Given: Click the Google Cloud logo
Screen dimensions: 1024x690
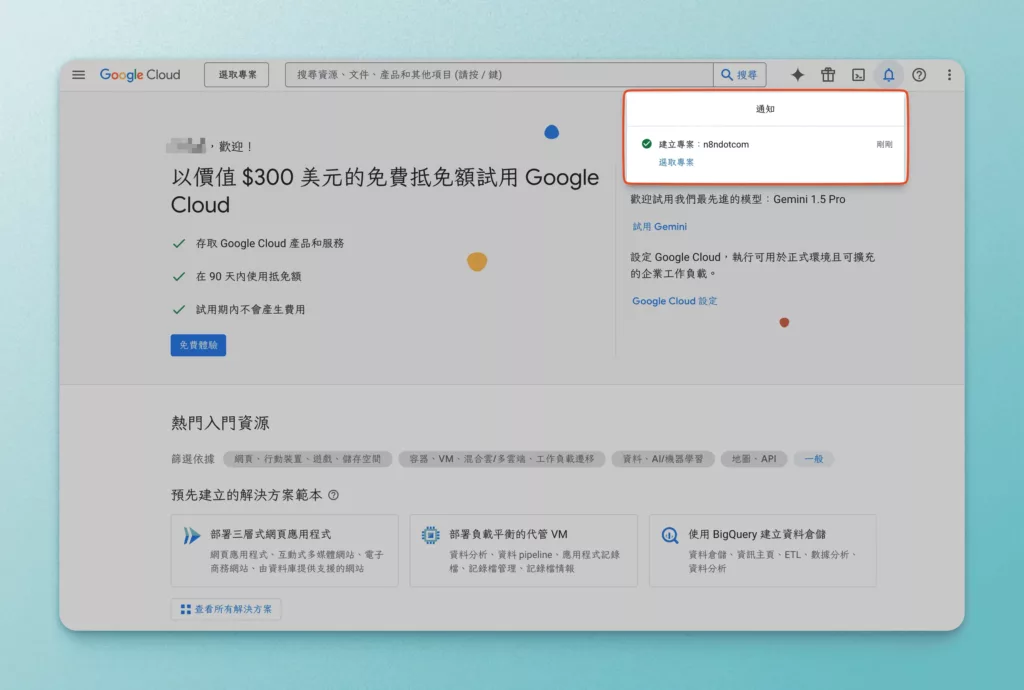Looking at the screenshot, I should tap(140, 75).
